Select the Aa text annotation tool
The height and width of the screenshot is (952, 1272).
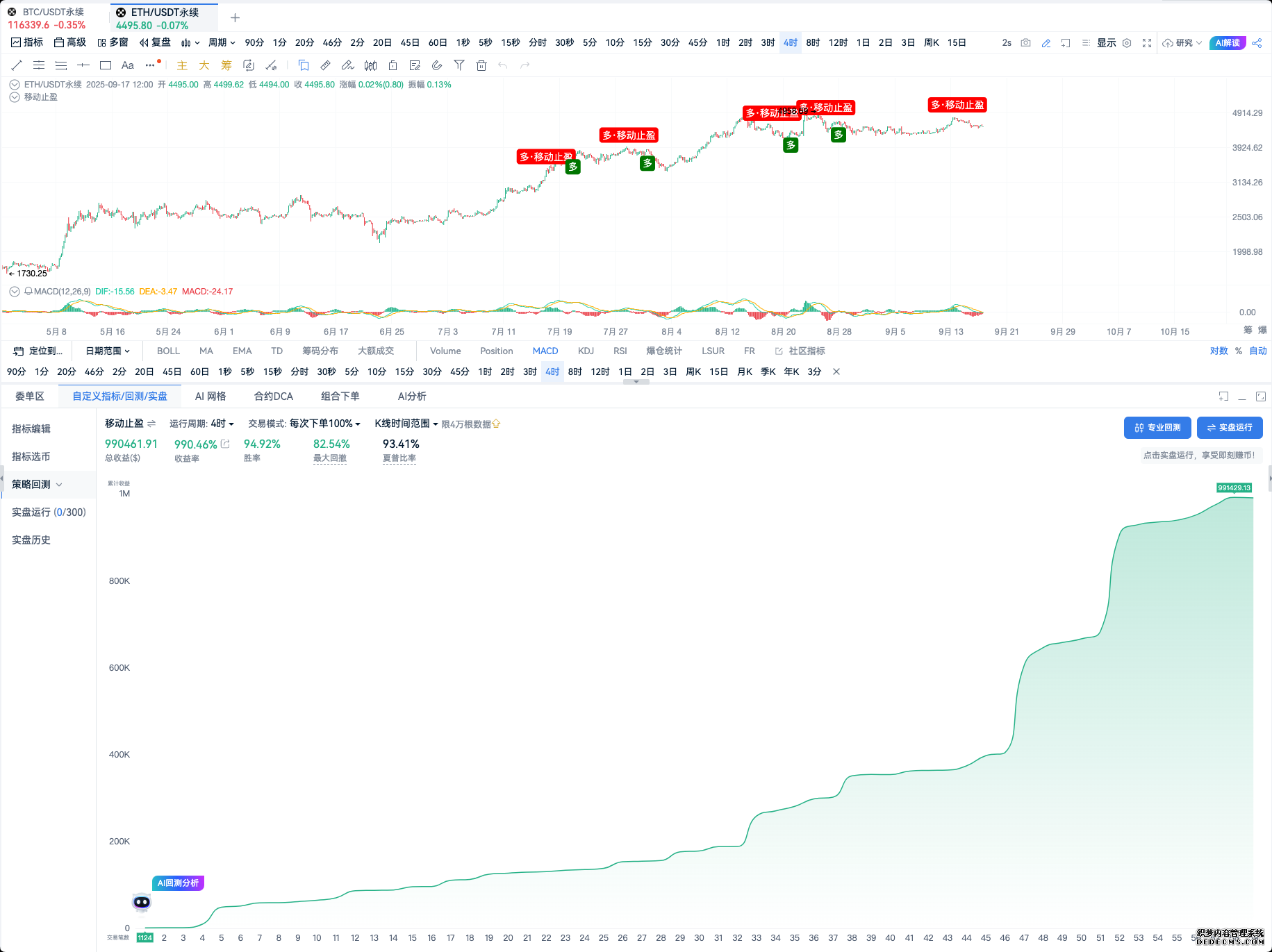pyautogui.click(x=128, y=65)
